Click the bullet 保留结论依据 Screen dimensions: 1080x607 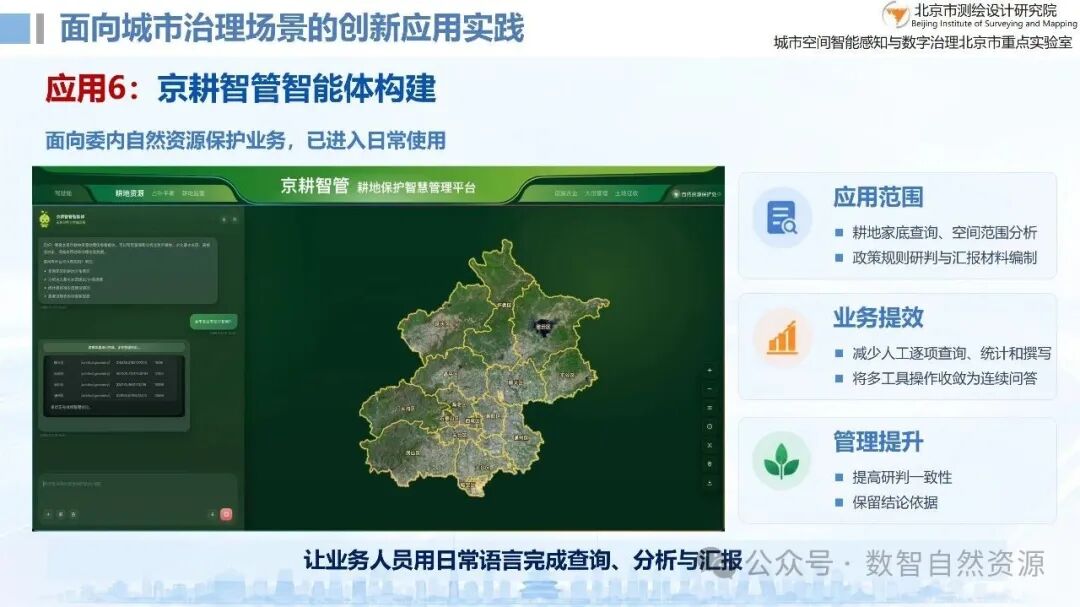[x=895, y=502]
